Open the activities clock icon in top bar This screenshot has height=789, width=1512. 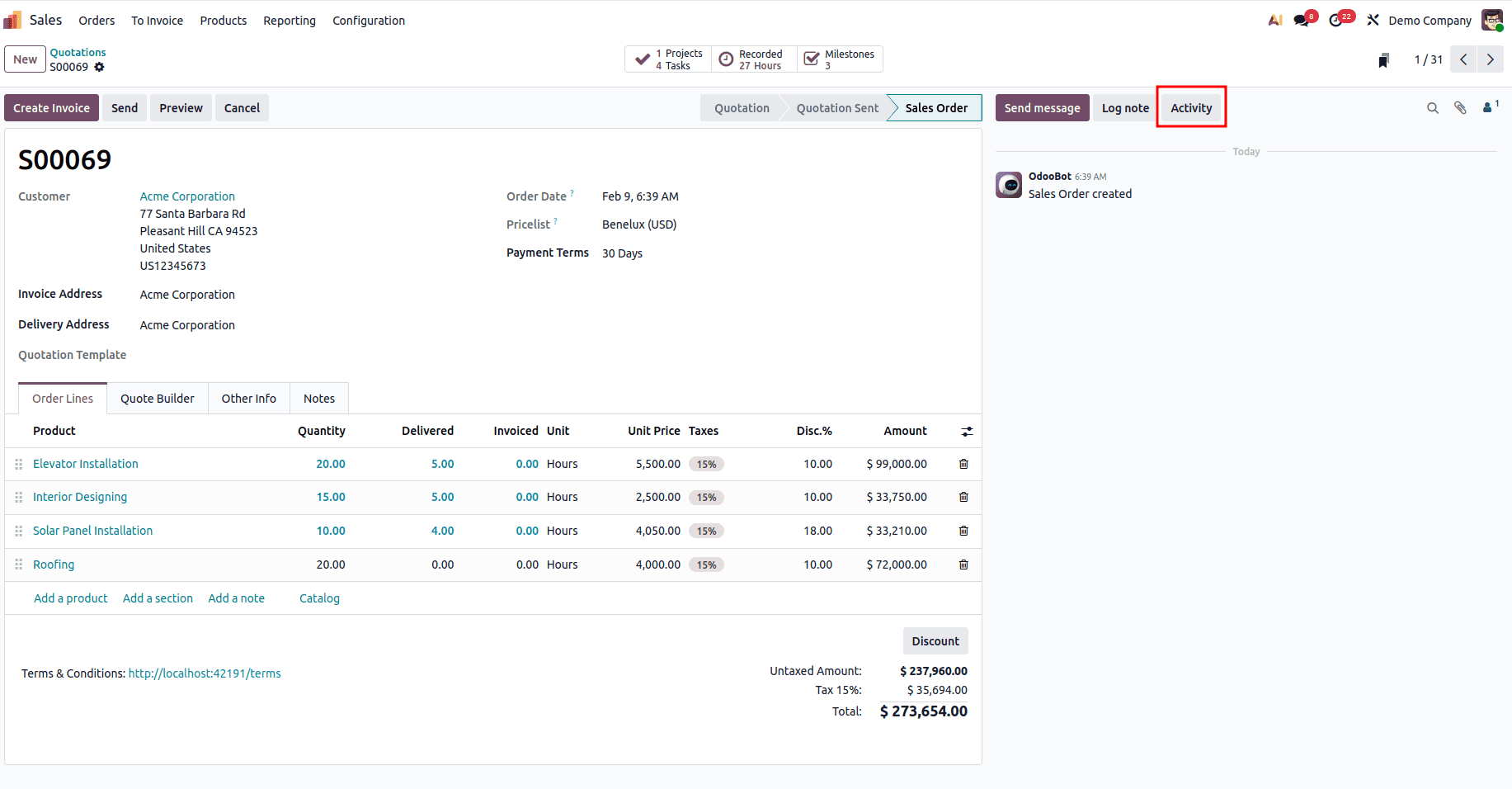(1337, 18)
